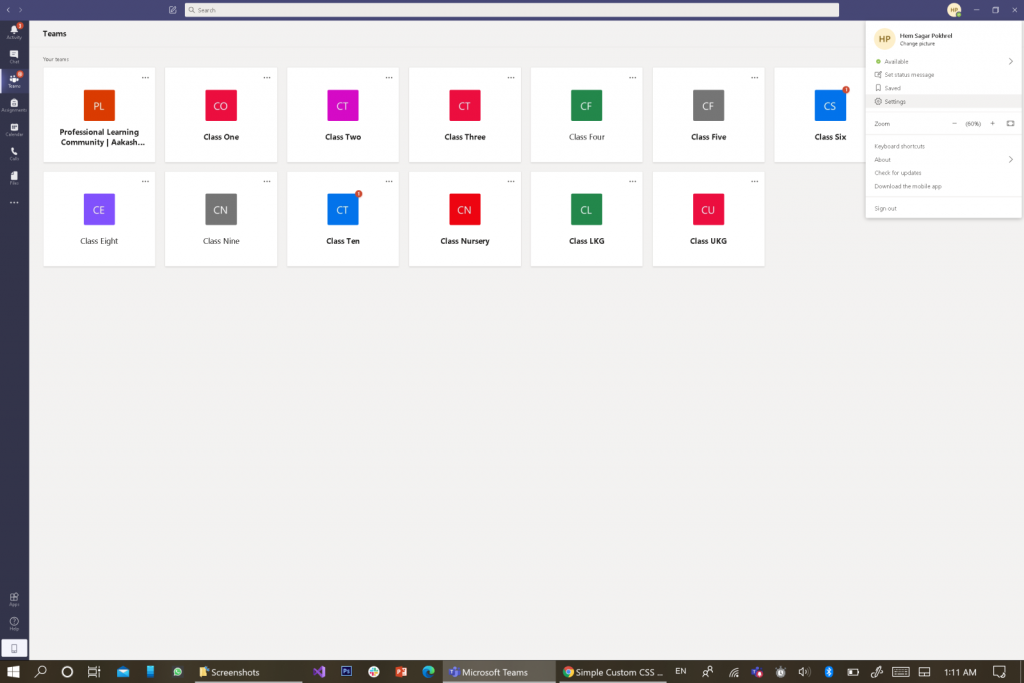This screenshot has height=683, width=1024.
Task: Open Google Chrome from the Windows taskbar
Action: tap(610, 672)
